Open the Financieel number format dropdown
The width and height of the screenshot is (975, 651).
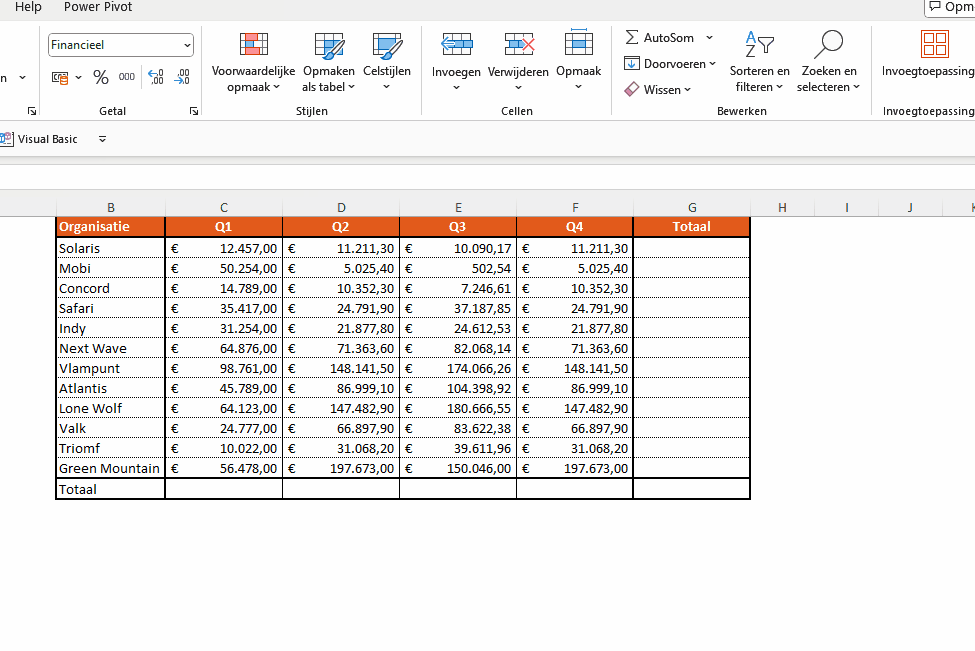pos(186,44)
